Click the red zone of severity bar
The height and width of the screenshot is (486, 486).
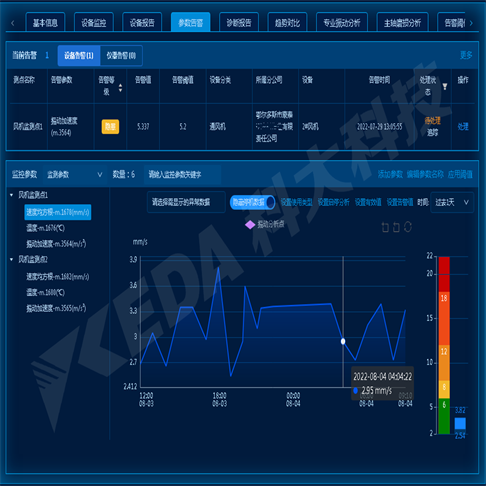pyautogui.click(x=444, y=274)
